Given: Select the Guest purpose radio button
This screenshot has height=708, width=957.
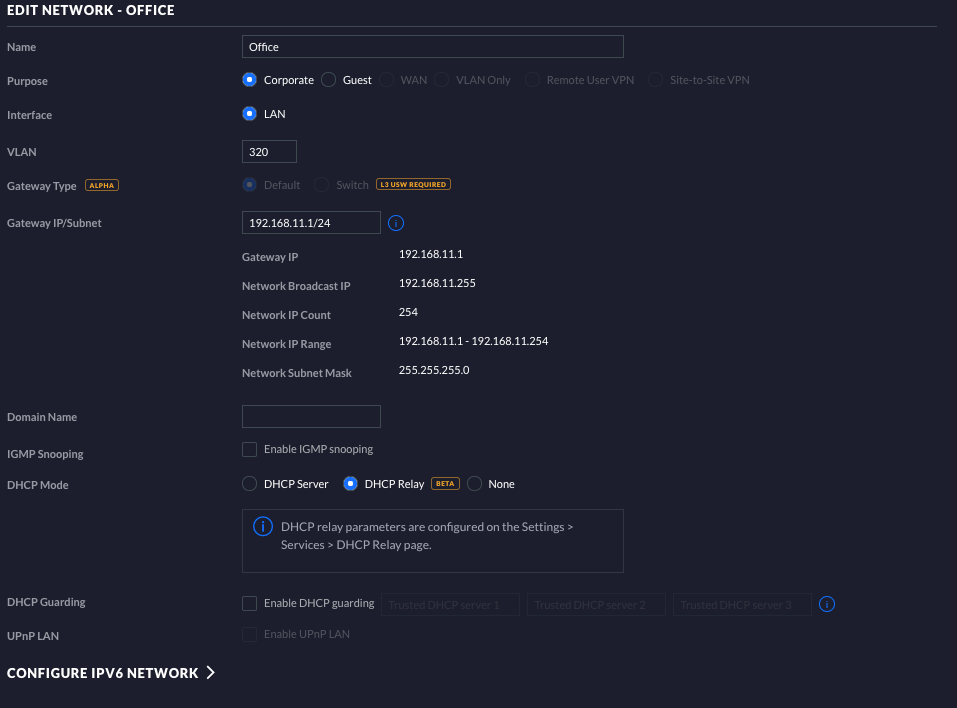Looking at the screenshot, I should (329, 80).
